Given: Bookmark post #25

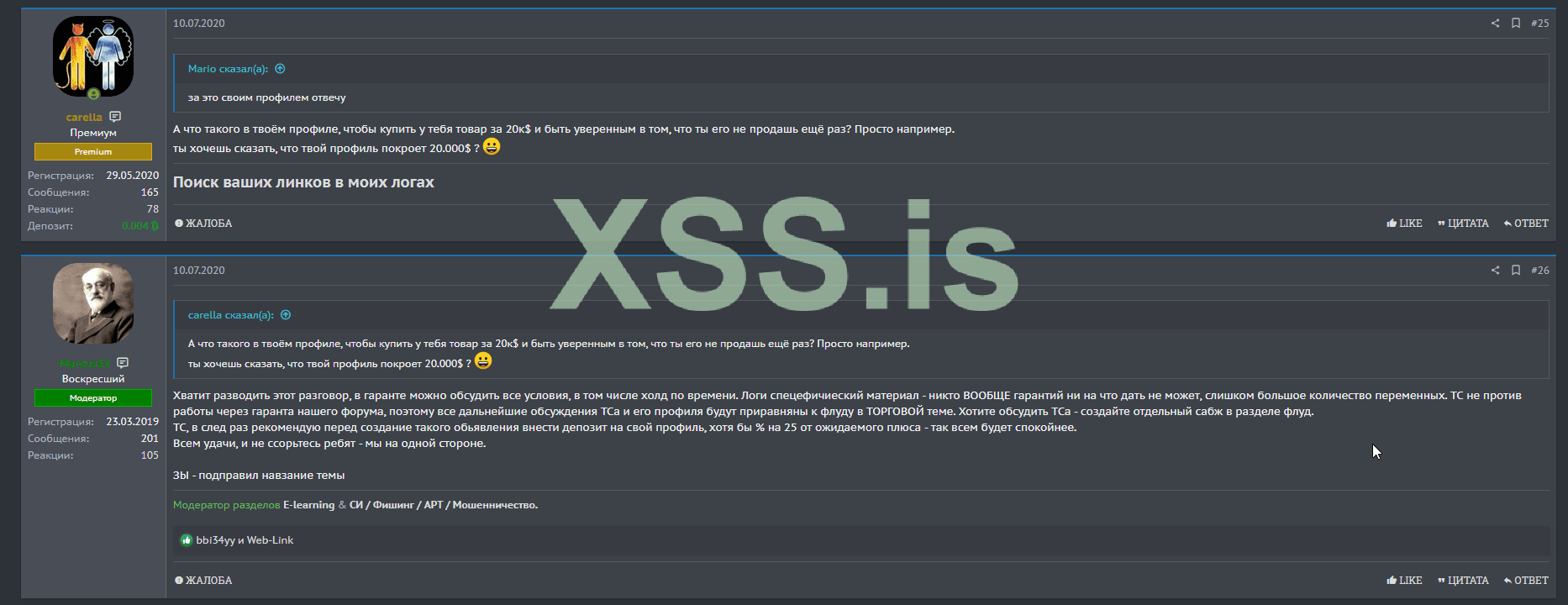Looking at the screenshot, I should tap(1516, 24).
